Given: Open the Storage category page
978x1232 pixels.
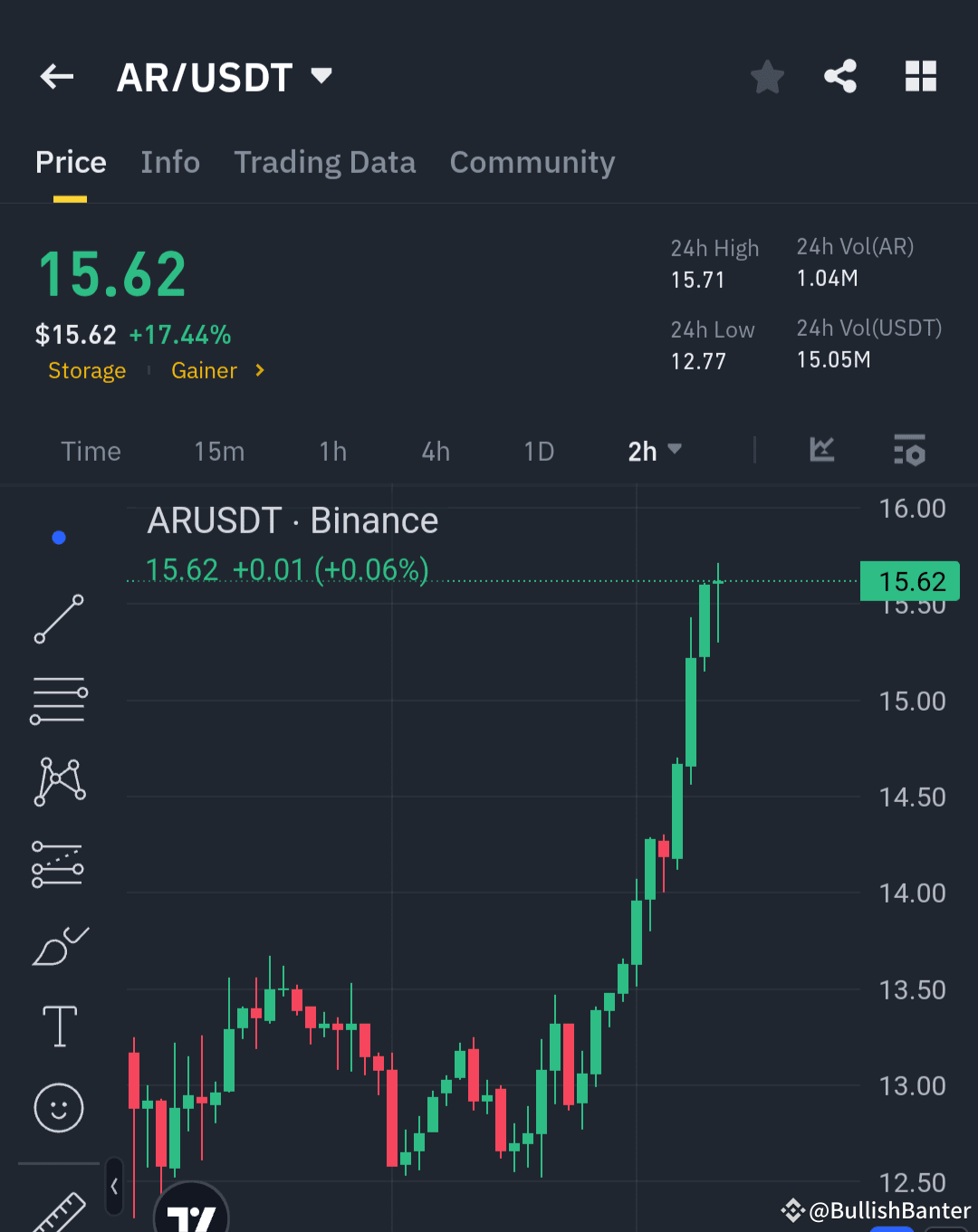Looking at the screenshot, I should [x=87, y=370].
